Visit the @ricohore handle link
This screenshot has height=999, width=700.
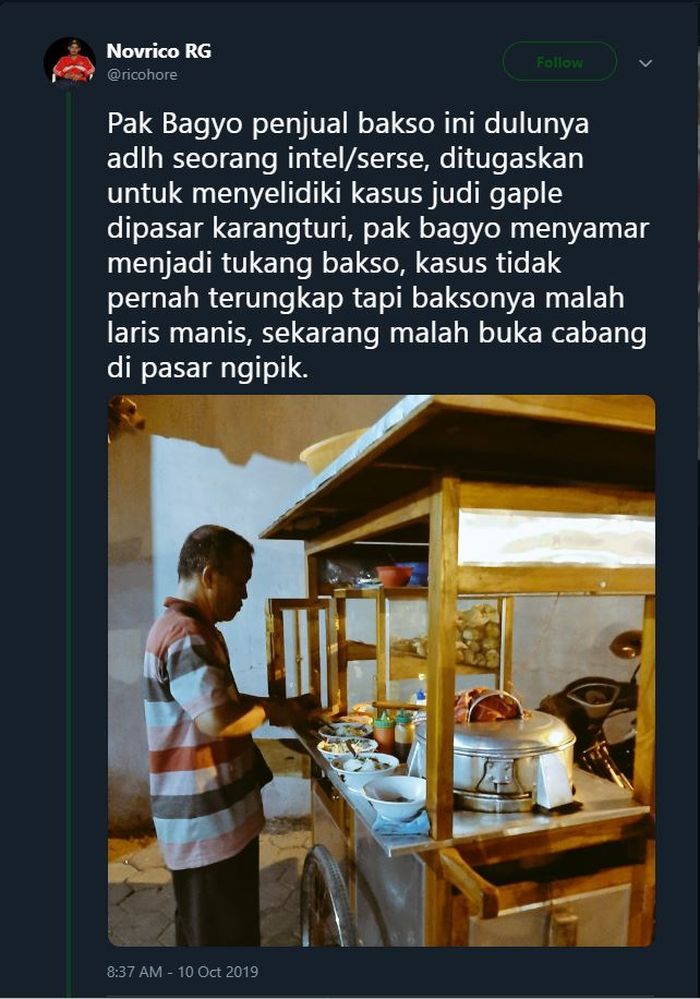tap(142, 75)
